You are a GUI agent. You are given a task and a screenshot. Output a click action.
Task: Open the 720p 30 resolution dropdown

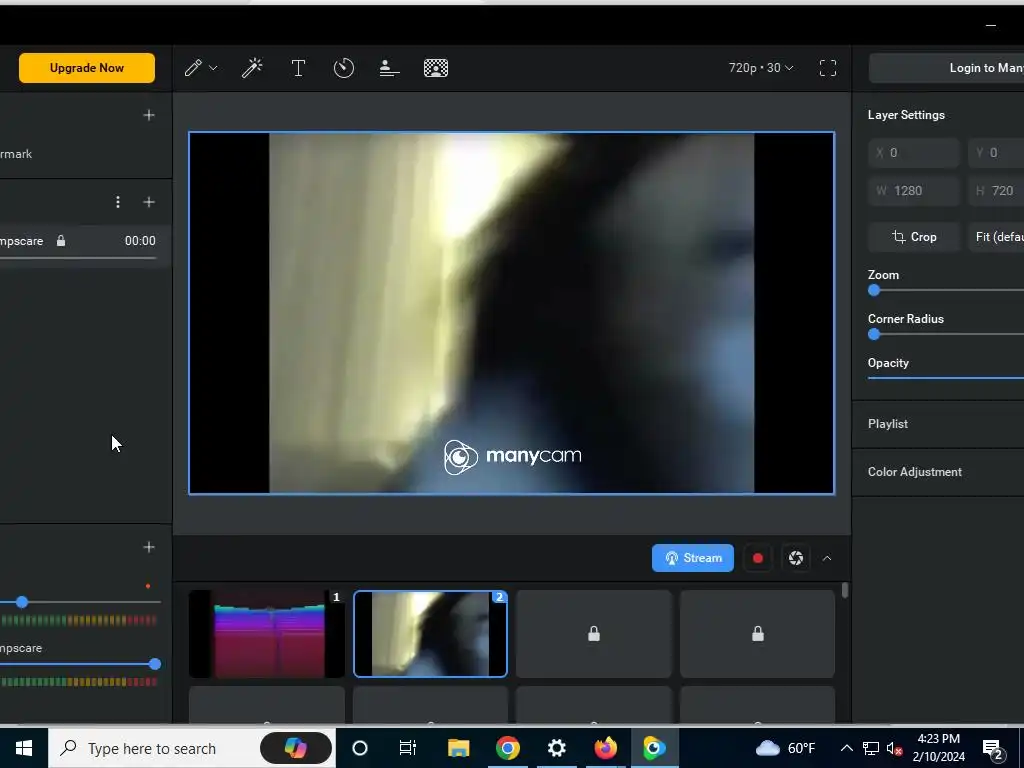[761, 68]
